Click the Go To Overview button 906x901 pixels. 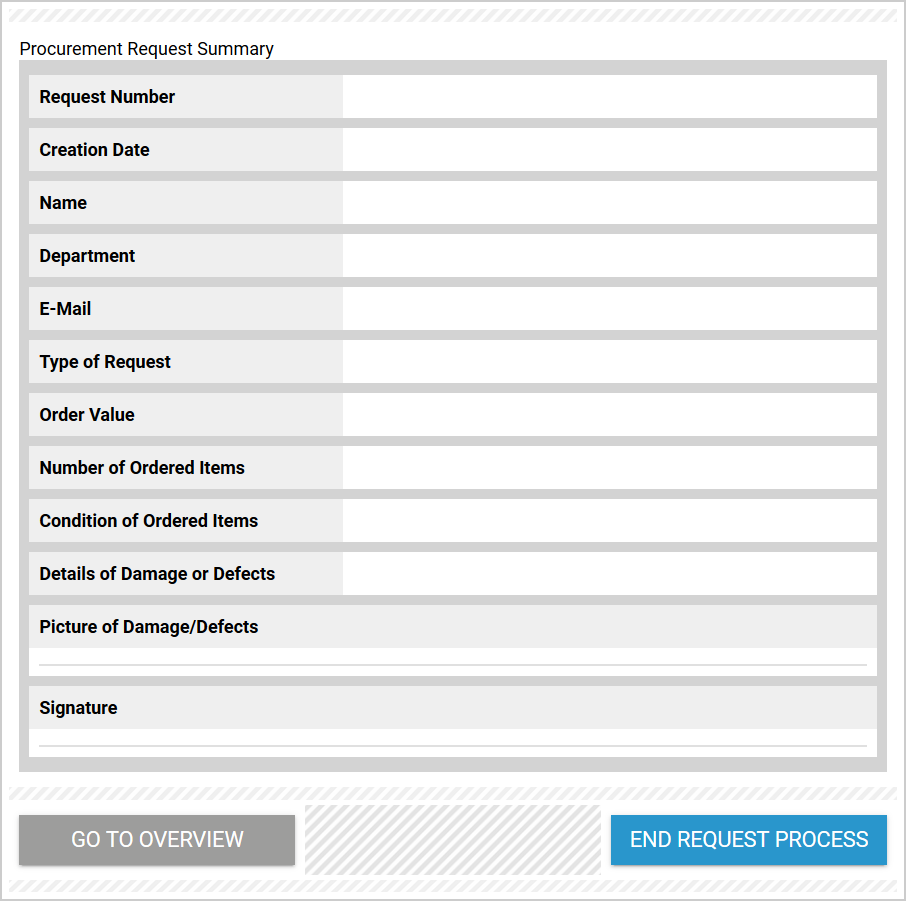157,840
